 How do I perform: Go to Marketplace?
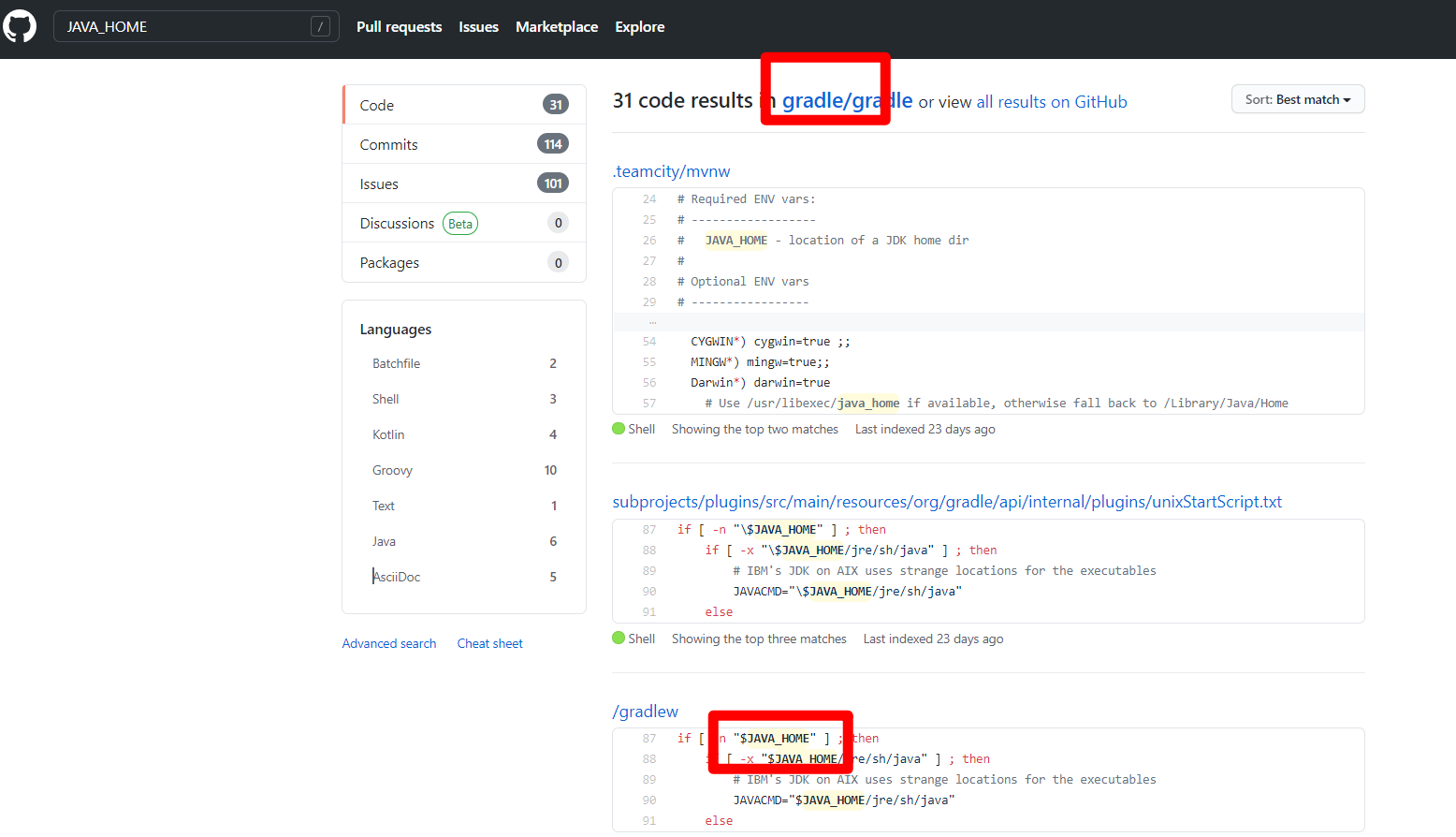(557, 27)
